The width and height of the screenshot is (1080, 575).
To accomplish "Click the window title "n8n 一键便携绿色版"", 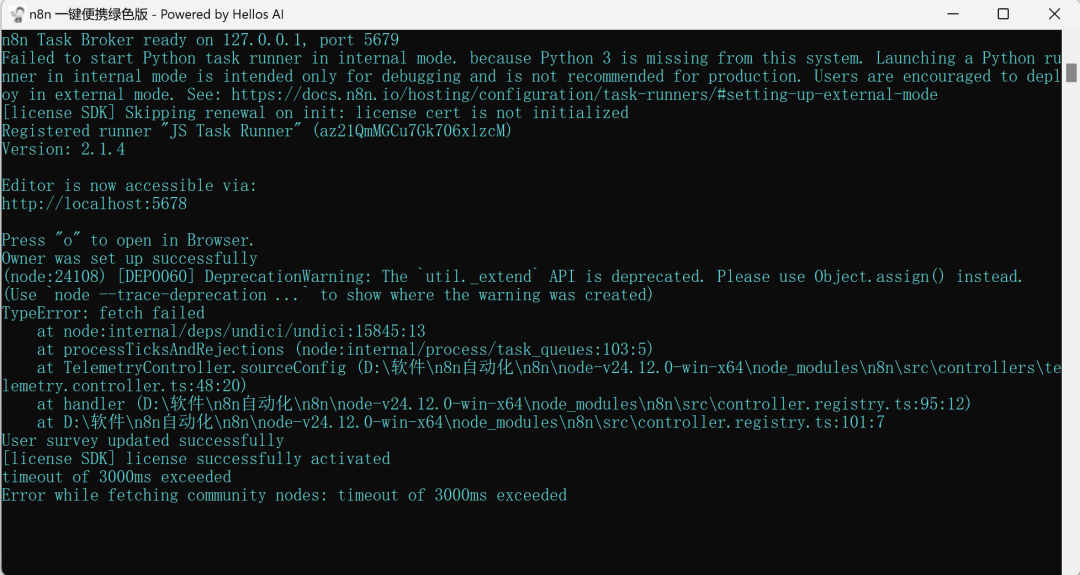I will (x=96, y=14).
